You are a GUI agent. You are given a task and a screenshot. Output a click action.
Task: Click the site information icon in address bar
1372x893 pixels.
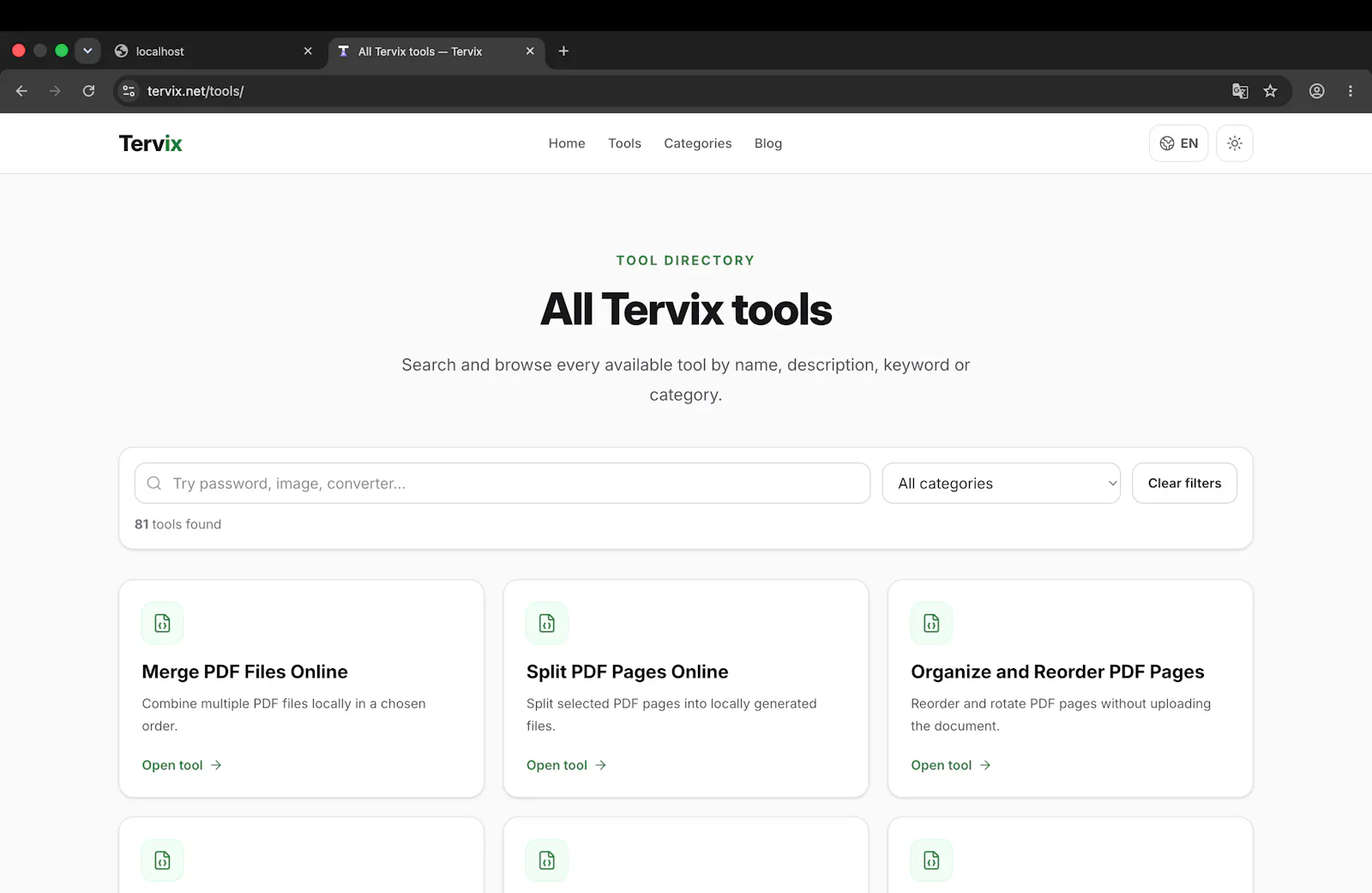(129, 91)
